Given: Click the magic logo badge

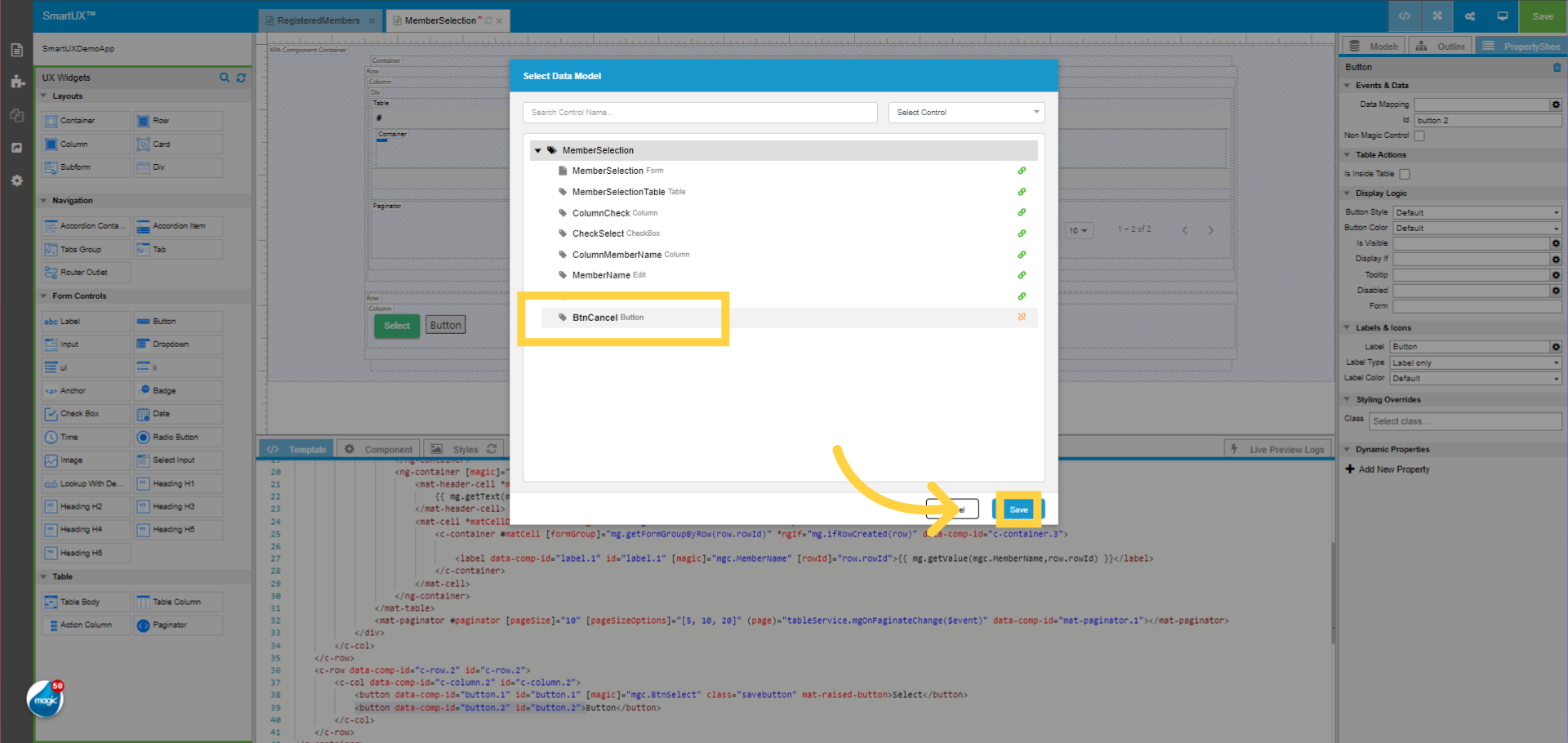Looking at the screenshot, I should [46, 700].
